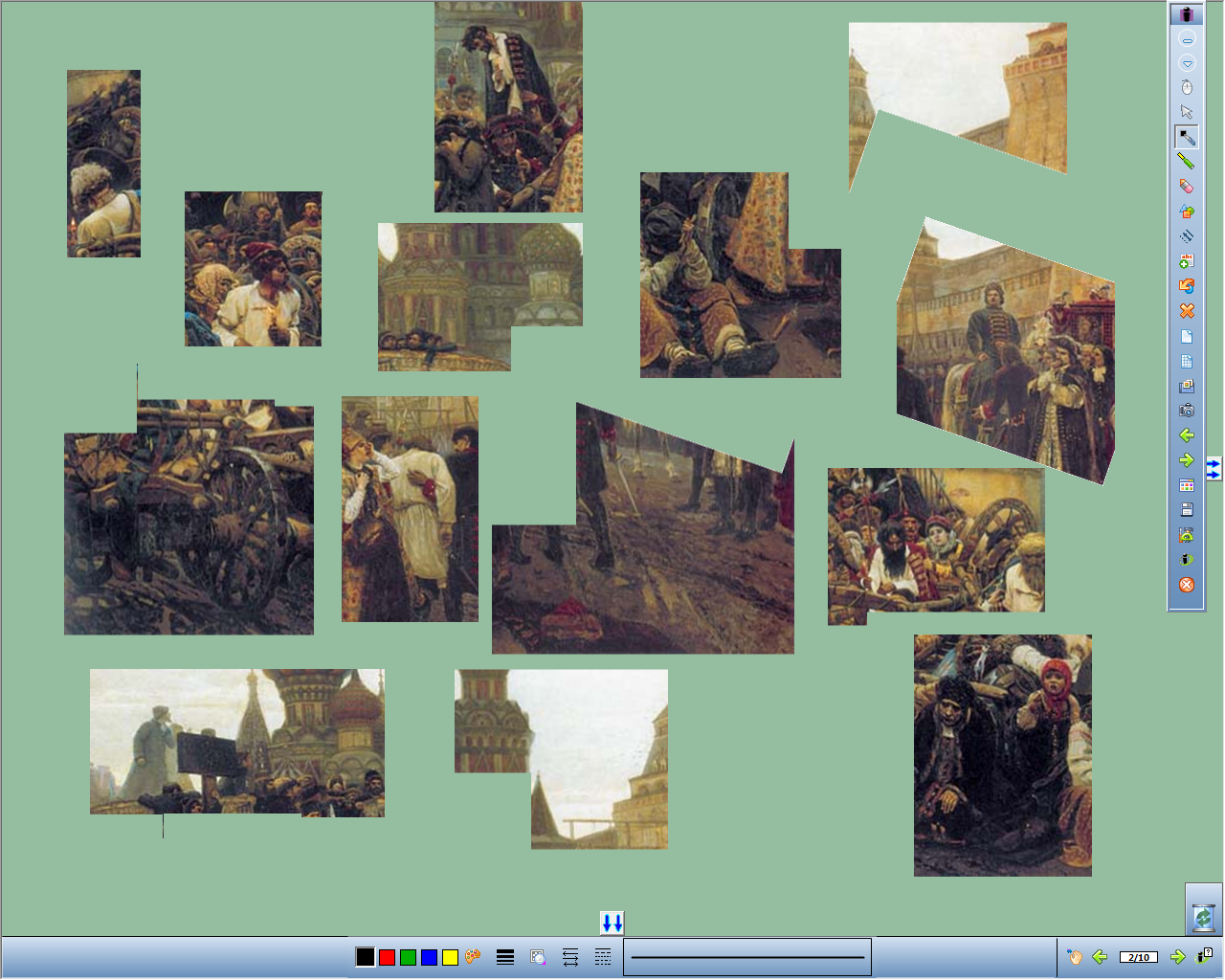Open the recycle bin at bottom right
The height and width of the screenshot is (980, 1225).
(1204, 917)
